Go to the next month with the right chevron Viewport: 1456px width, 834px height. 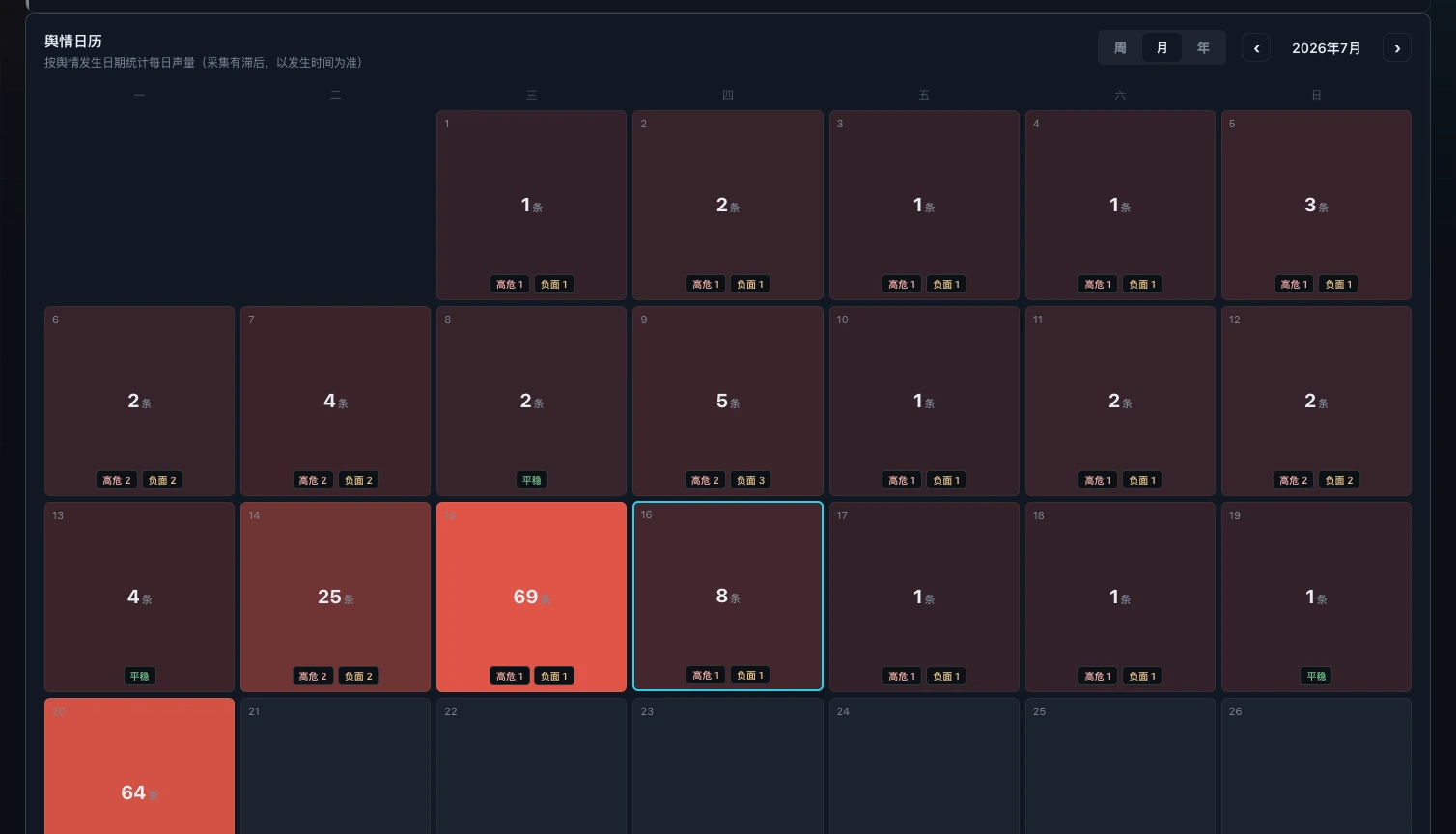click(x=1397, y=47)
